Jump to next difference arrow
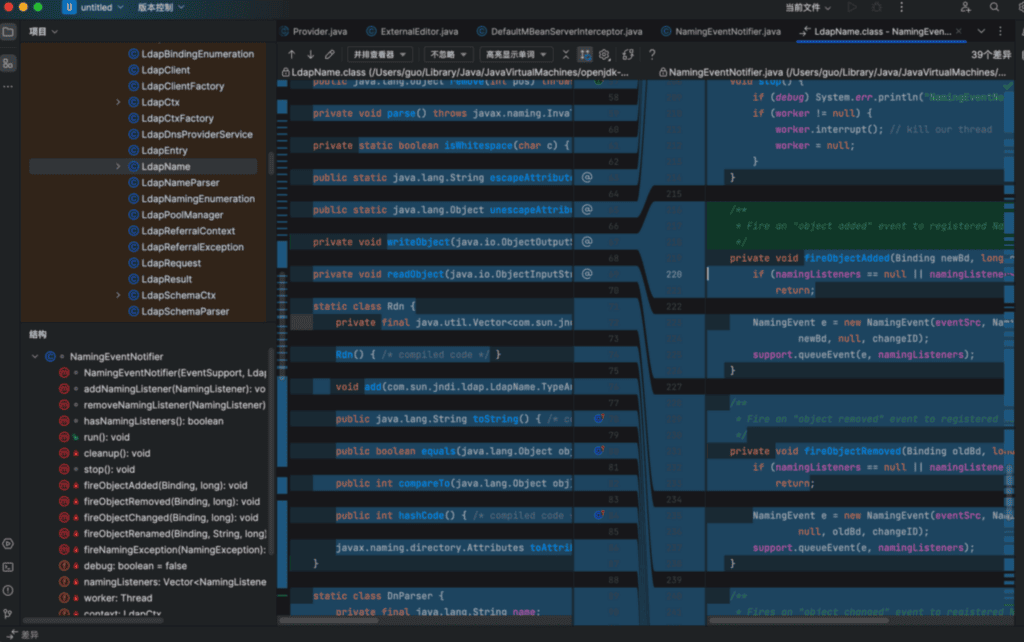The width and height of the screenshot is (1024, 642). (x=310, y=54)
